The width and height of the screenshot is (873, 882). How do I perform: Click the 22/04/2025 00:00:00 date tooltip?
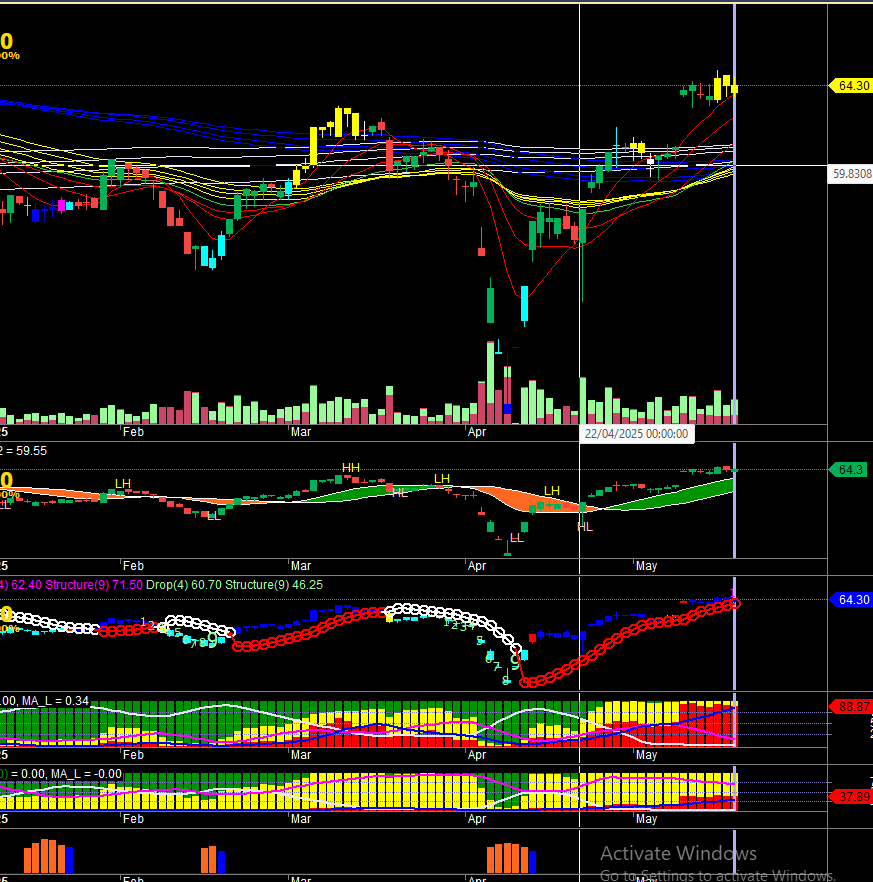coord(636,434)
